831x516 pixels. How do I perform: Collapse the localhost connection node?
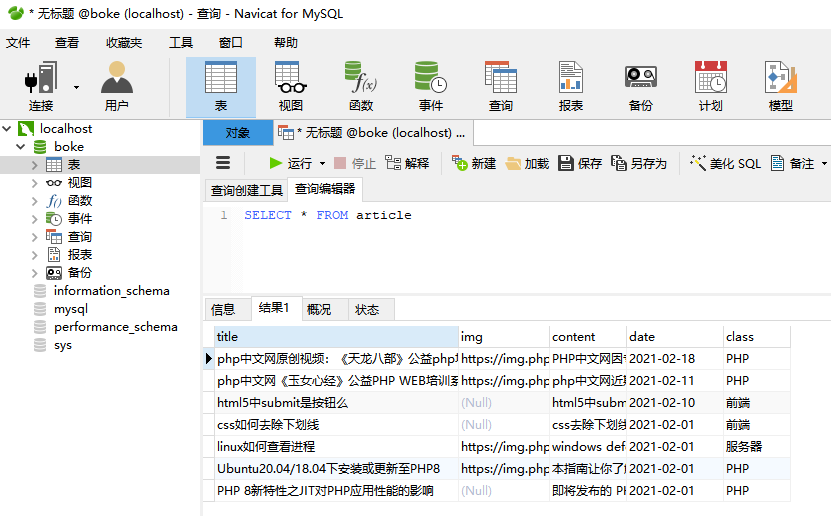click(x=7, y=129)
